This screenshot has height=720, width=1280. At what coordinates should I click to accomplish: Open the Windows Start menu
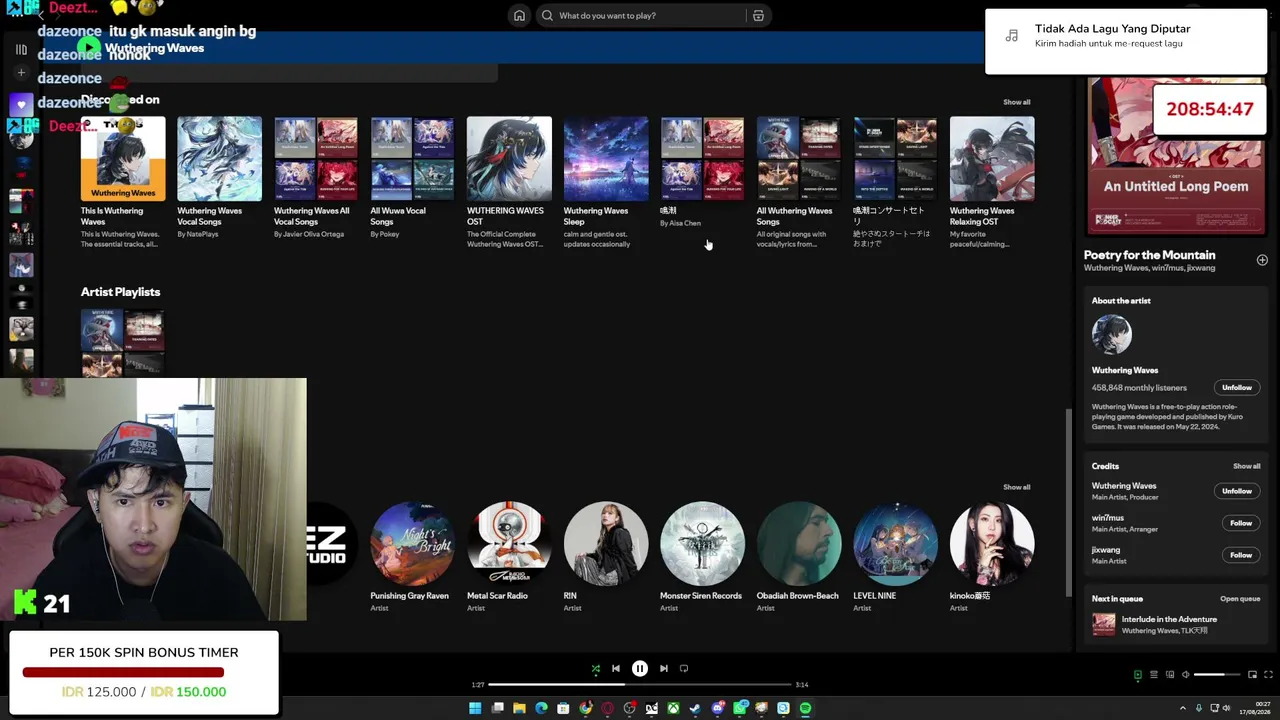(475, 708)
